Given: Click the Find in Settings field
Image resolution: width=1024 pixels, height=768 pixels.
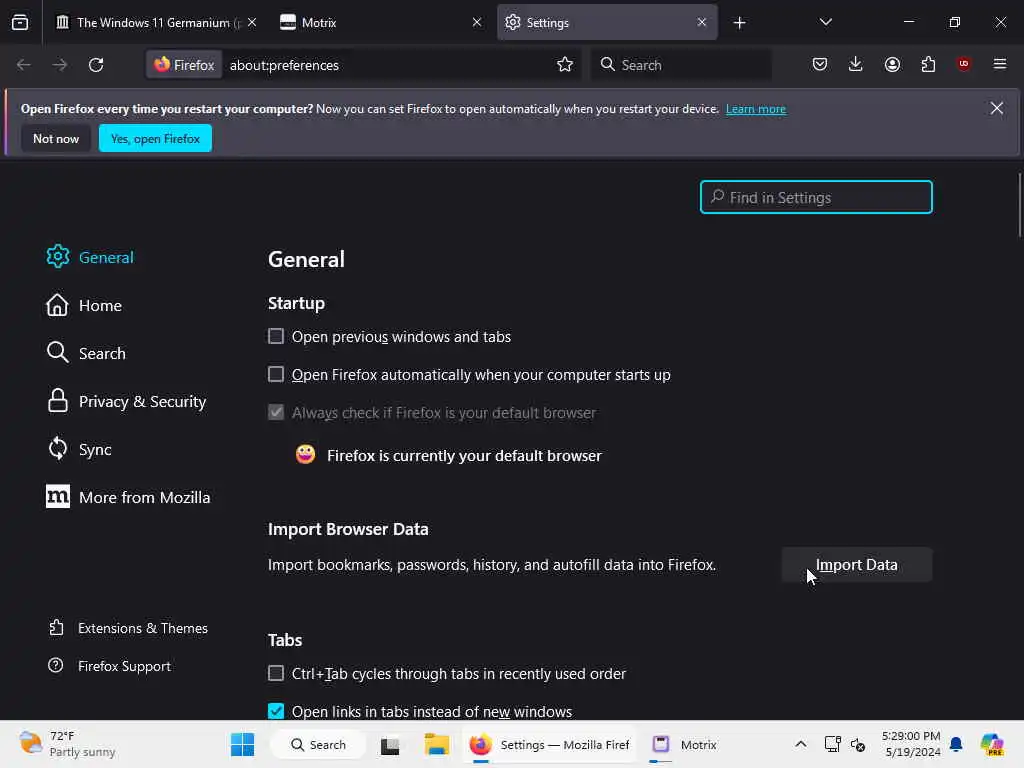Looking at the screenshot, I should [816, 197].
